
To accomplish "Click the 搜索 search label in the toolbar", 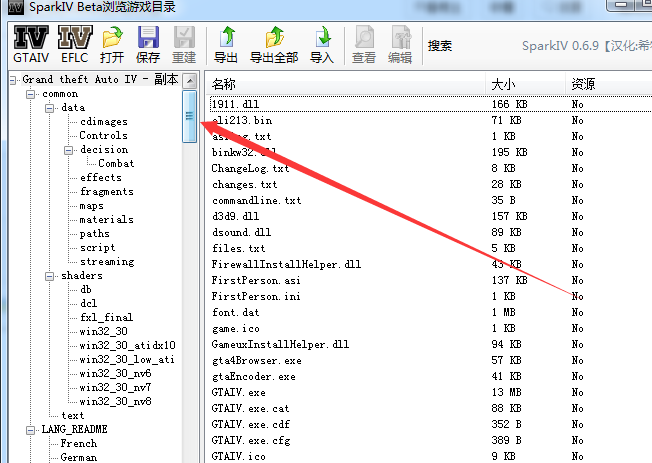I will tap(440, 45).
